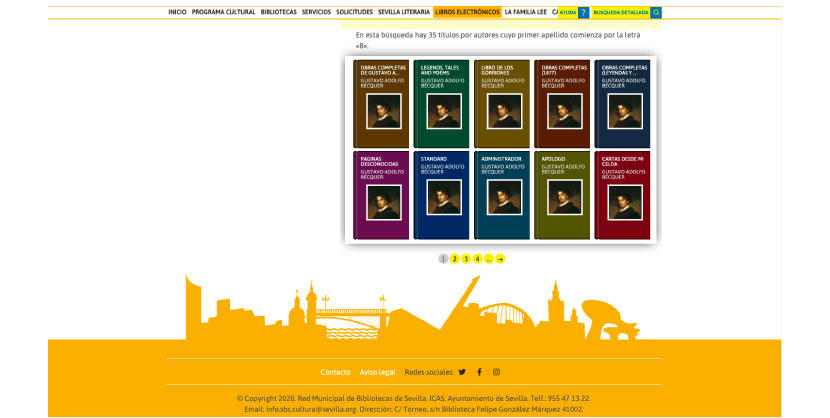Select the Libros Electrónicos tab
The image size is (830, 418).
click(467, 12)
